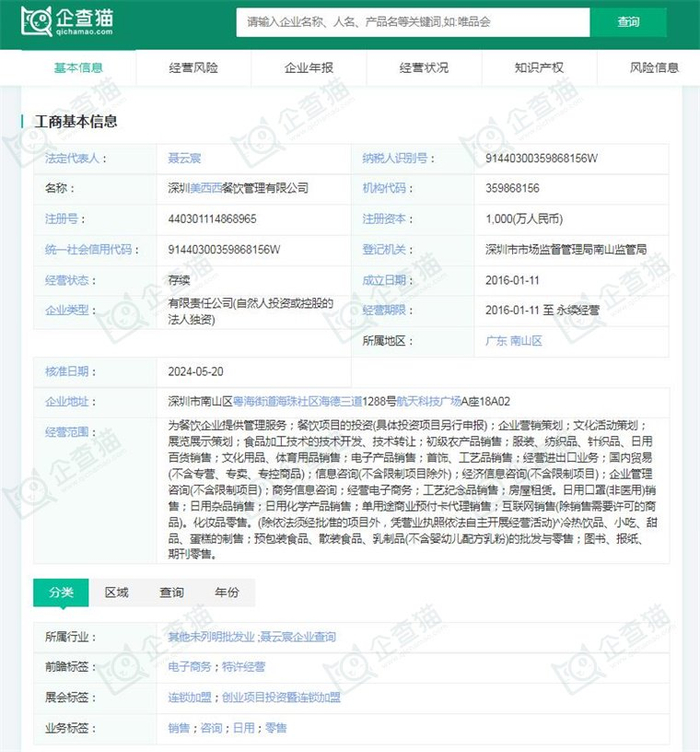
Task: Click the 核准日期 label link
Action: point(67,372)
